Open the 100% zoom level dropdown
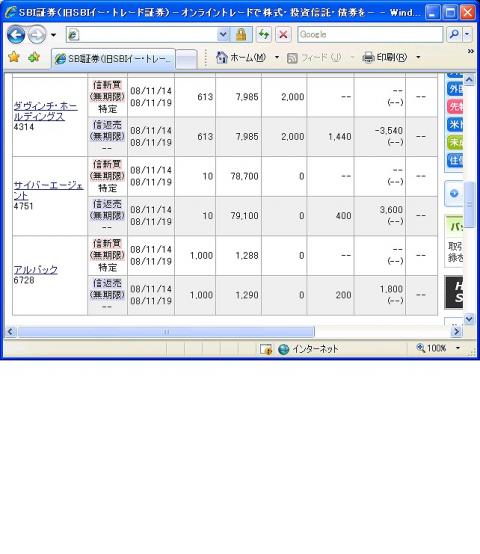 tap(458, 348)
